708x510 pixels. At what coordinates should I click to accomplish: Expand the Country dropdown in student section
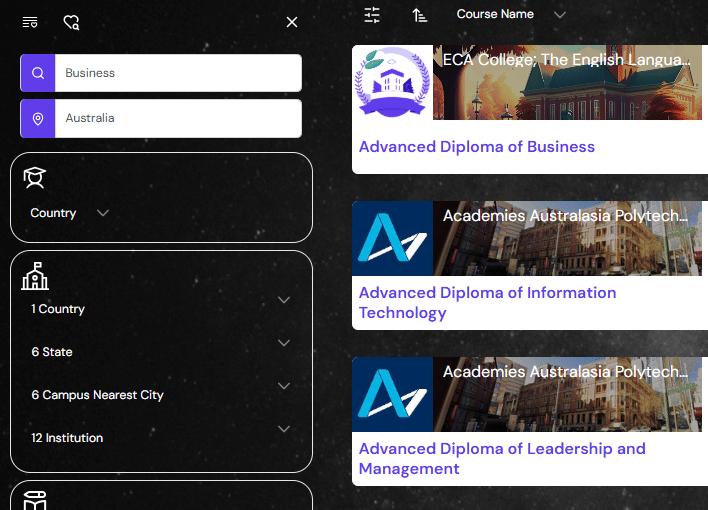pos(102,213)
